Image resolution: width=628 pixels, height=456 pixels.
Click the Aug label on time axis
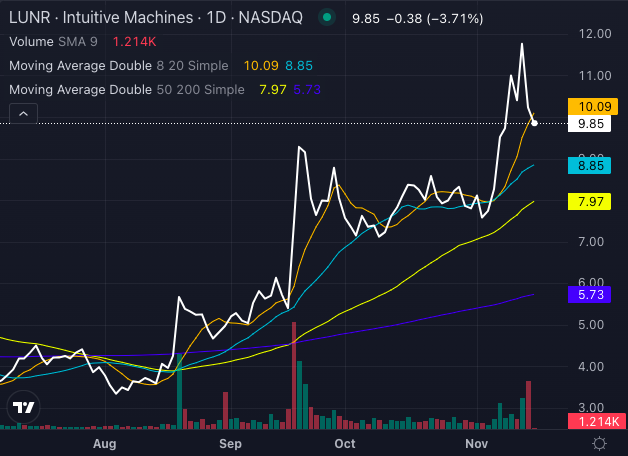105,443
